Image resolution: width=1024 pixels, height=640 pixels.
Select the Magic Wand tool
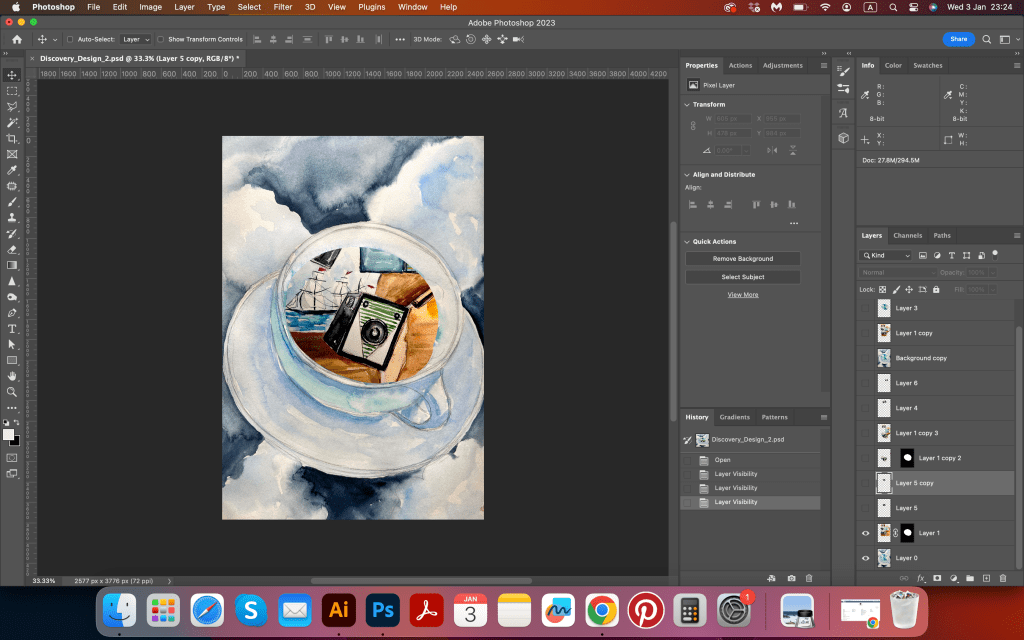pyautogui.click(x=12, y=122)
